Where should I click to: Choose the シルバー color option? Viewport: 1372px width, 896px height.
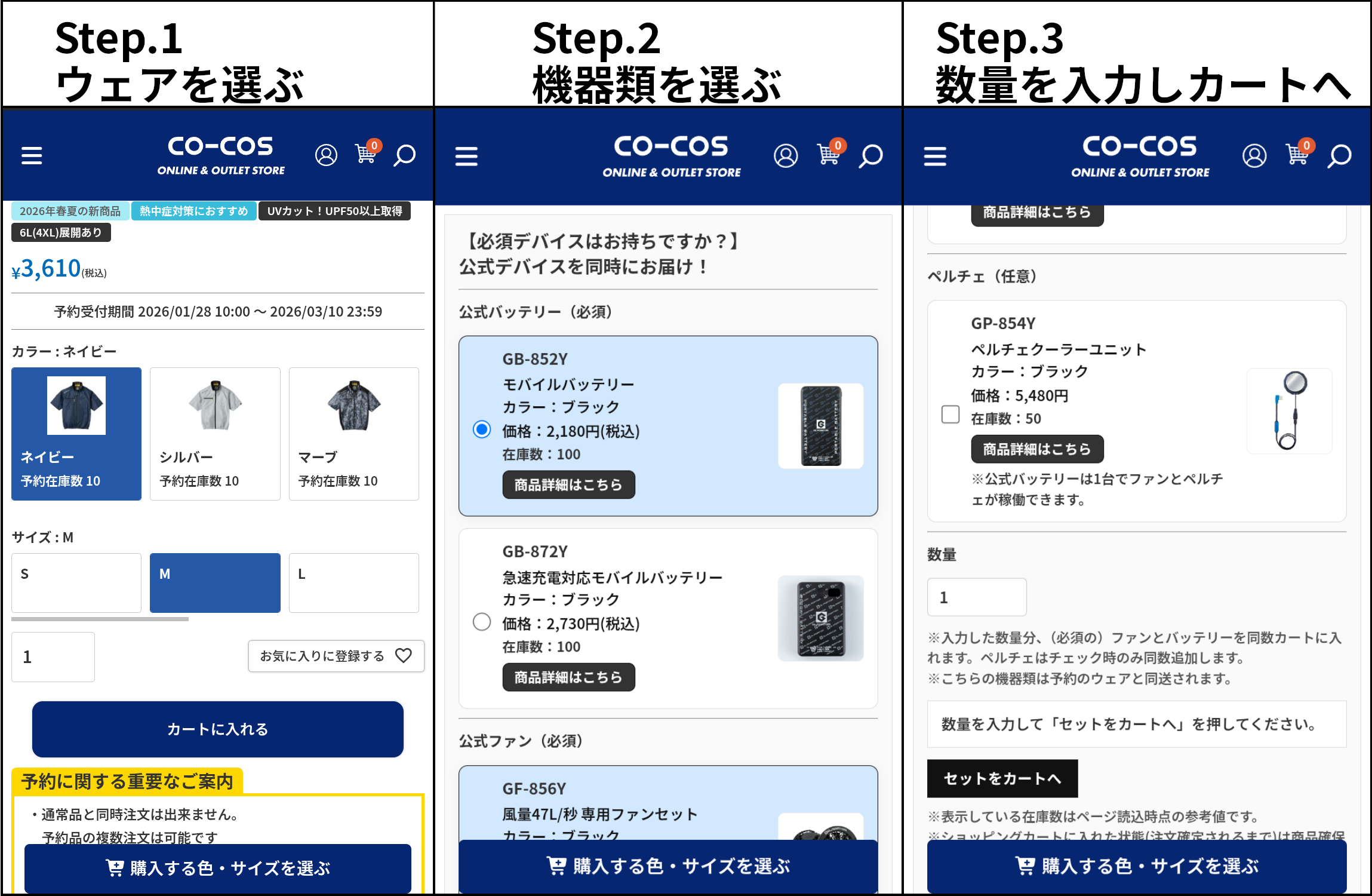click(x=215, y=434)
